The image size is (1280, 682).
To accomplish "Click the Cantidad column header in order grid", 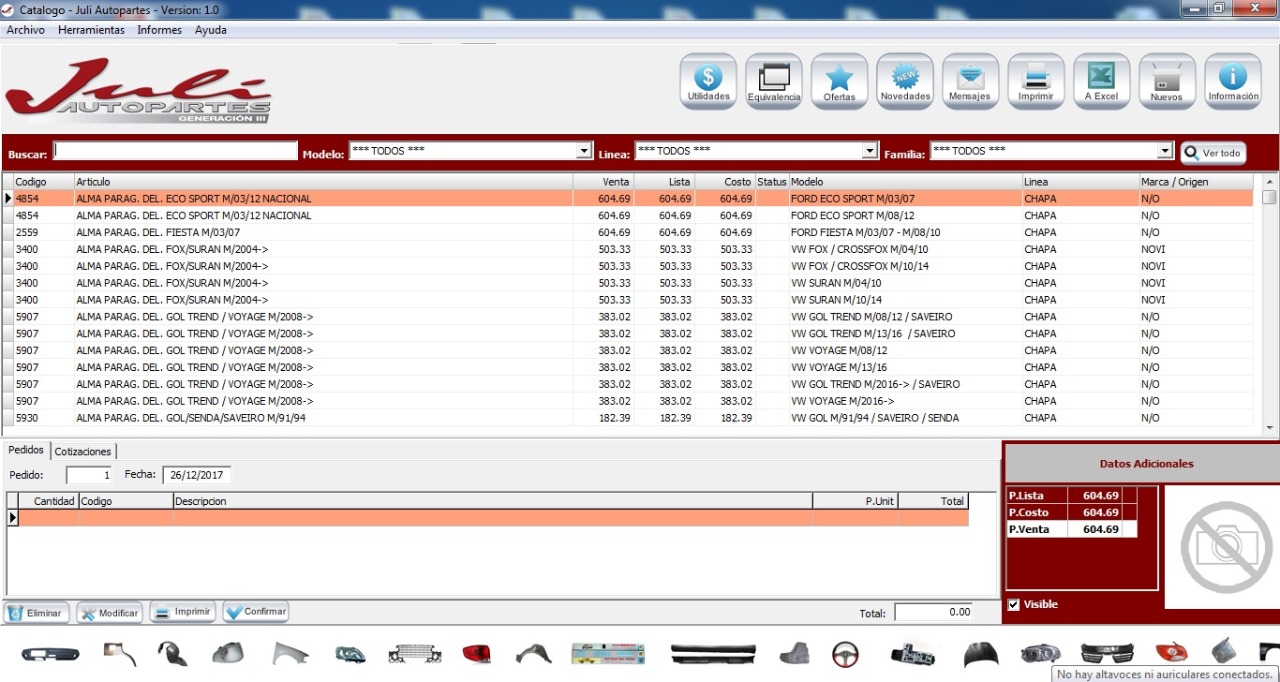I will [49, 501].
